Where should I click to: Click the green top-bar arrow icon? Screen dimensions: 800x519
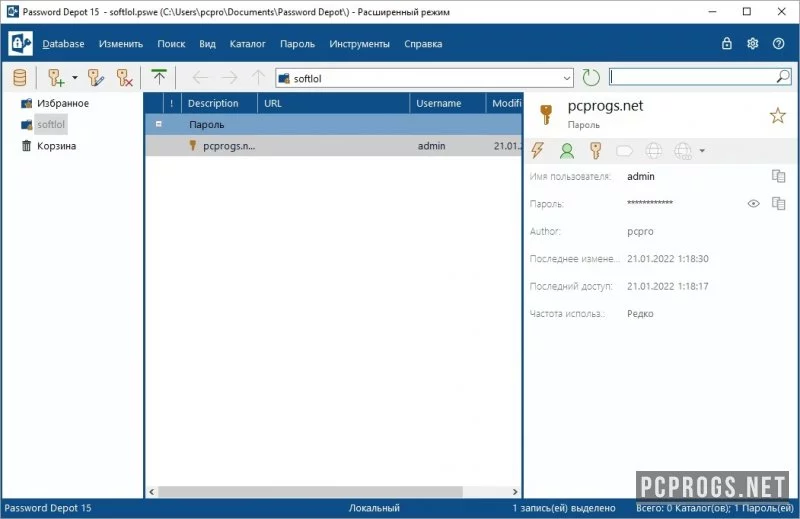[159, 78]
